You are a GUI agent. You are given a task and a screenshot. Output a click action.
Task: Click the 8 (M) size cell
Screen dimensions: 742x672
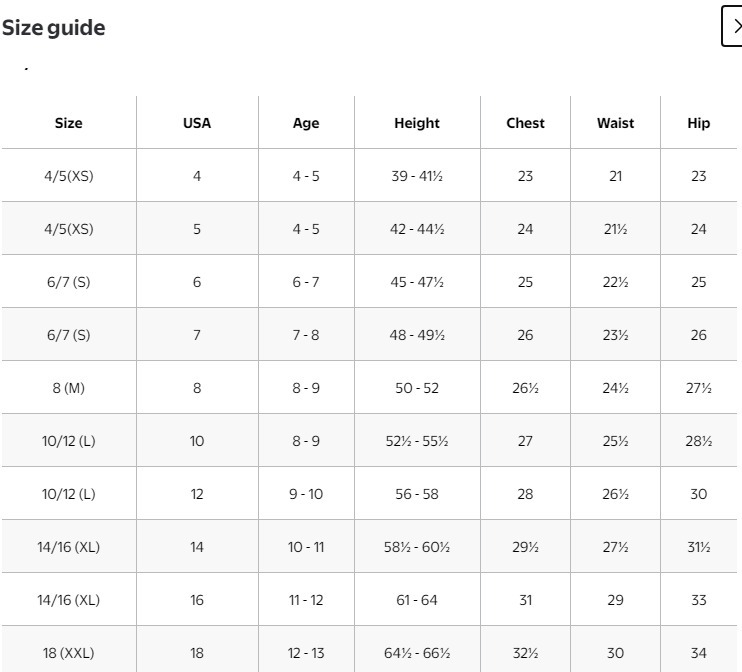pyautogui.click(x=69, y=388)
